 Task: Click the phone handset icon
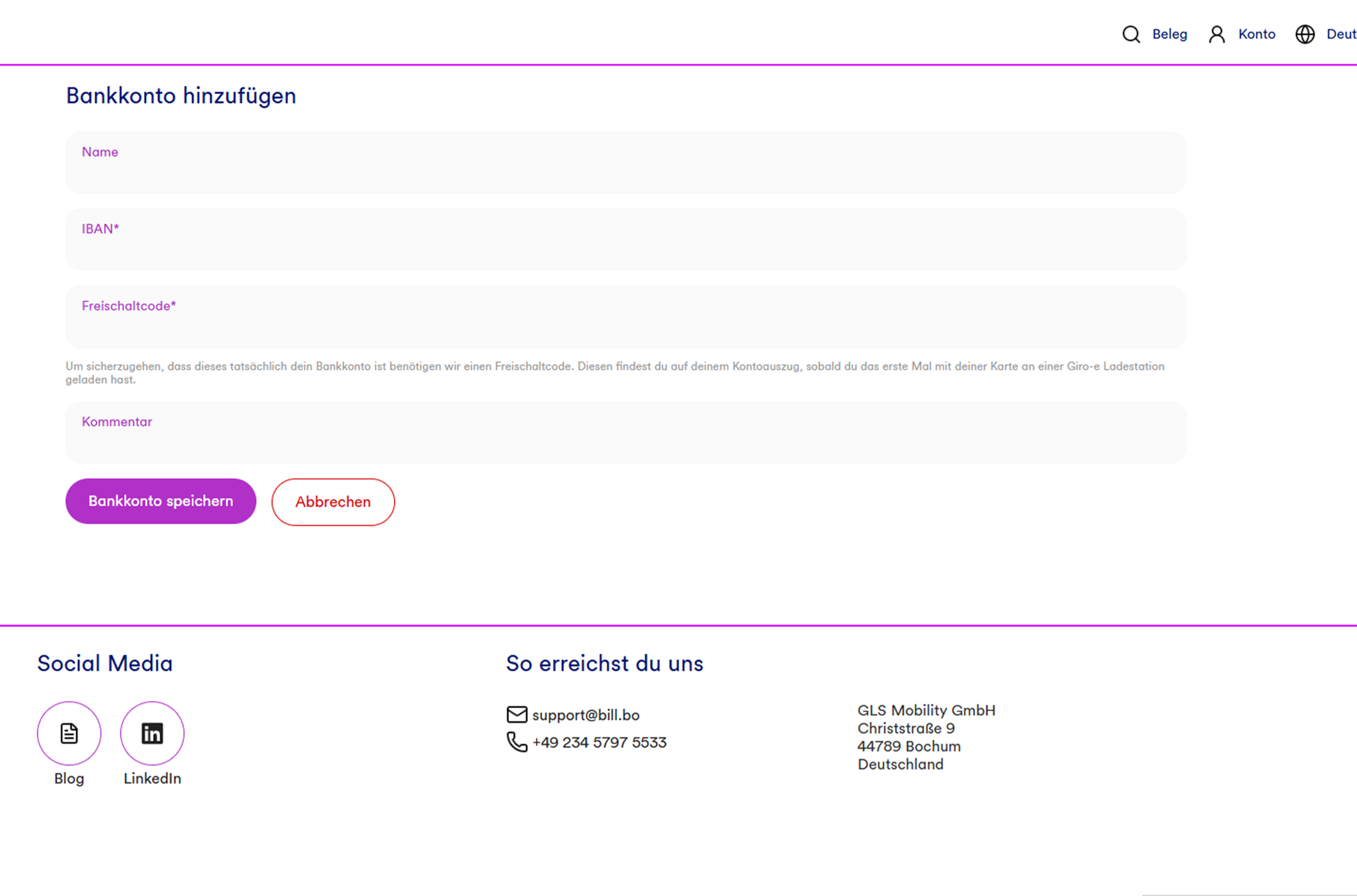(x=517, y=742)
